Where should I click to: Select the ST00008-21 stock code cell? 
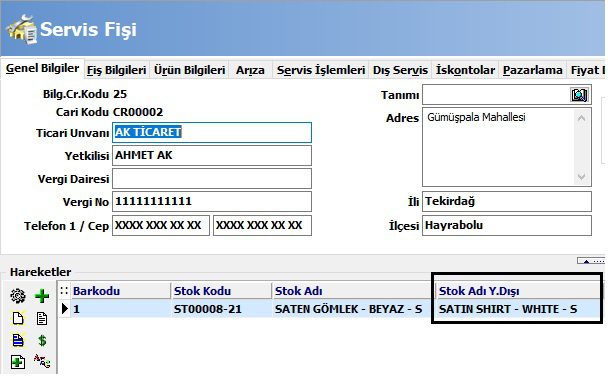[221, 309]
